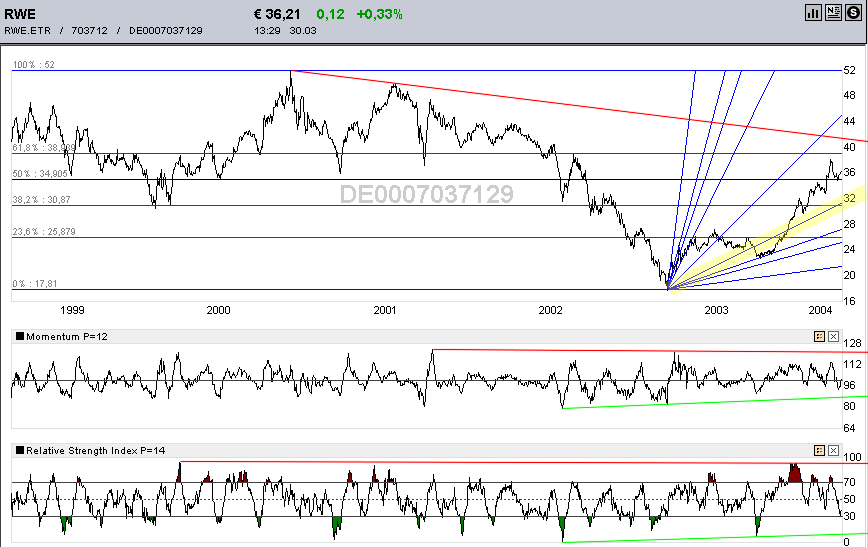Click the security number 703712
Image resolution: width=868 pixels, height=548 pixels.
pos(89,30)
